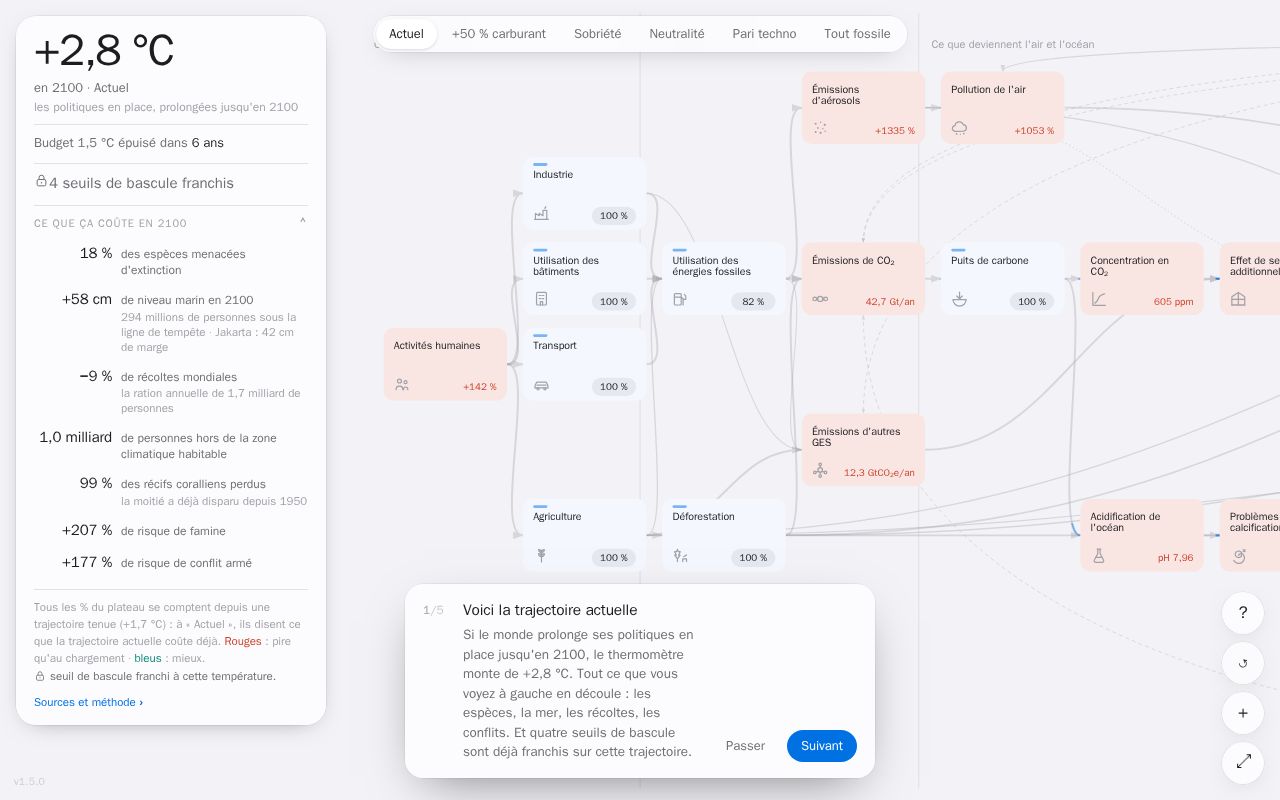Switch to the '+50 % carburant' scenario
The height and width of the screenshot is (800, 1280).
click(x=498, y=34)
